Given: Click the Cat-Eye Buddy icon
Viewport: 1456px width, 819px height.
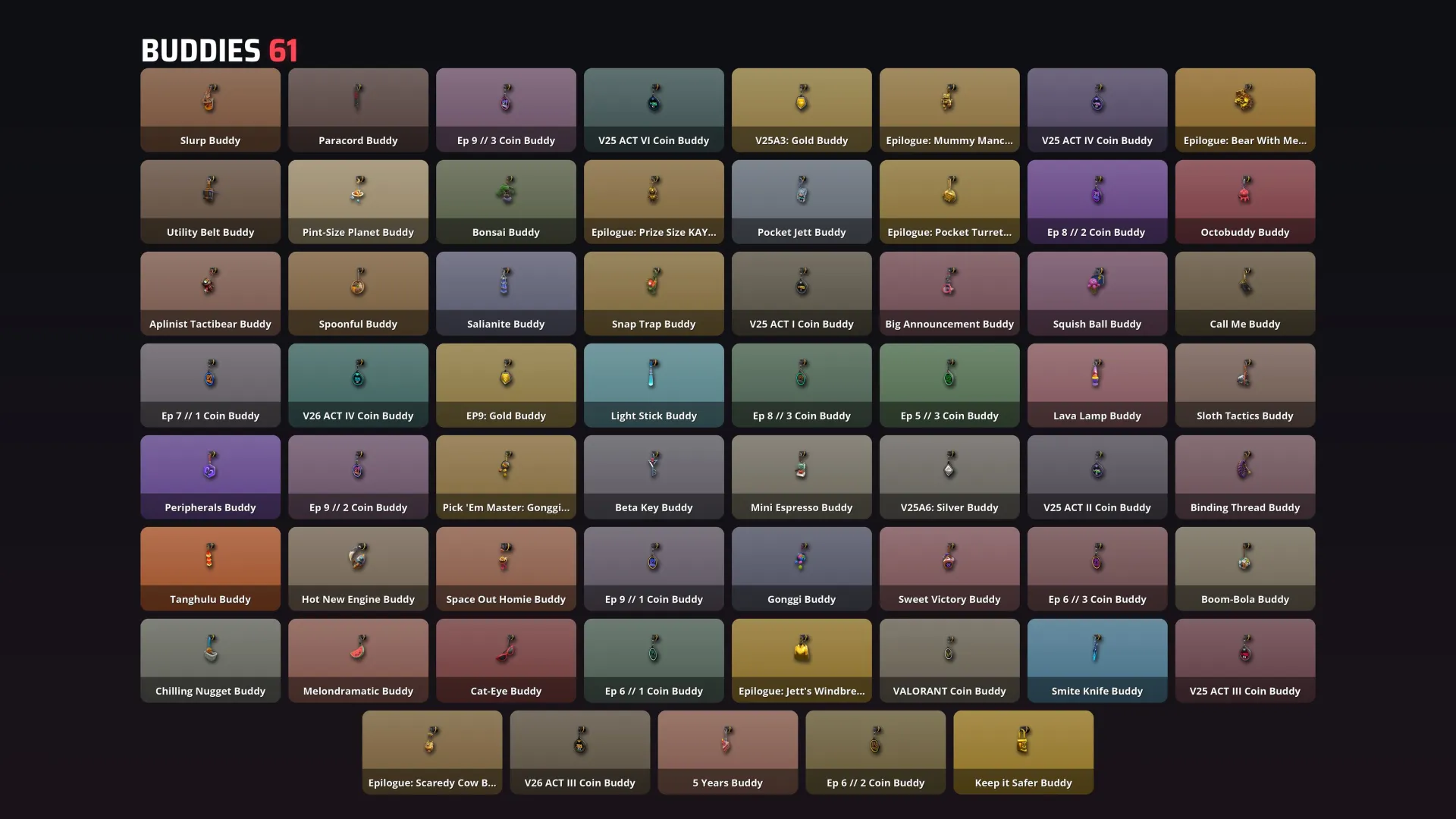Looking at the screenshot, I should (506, 648).
